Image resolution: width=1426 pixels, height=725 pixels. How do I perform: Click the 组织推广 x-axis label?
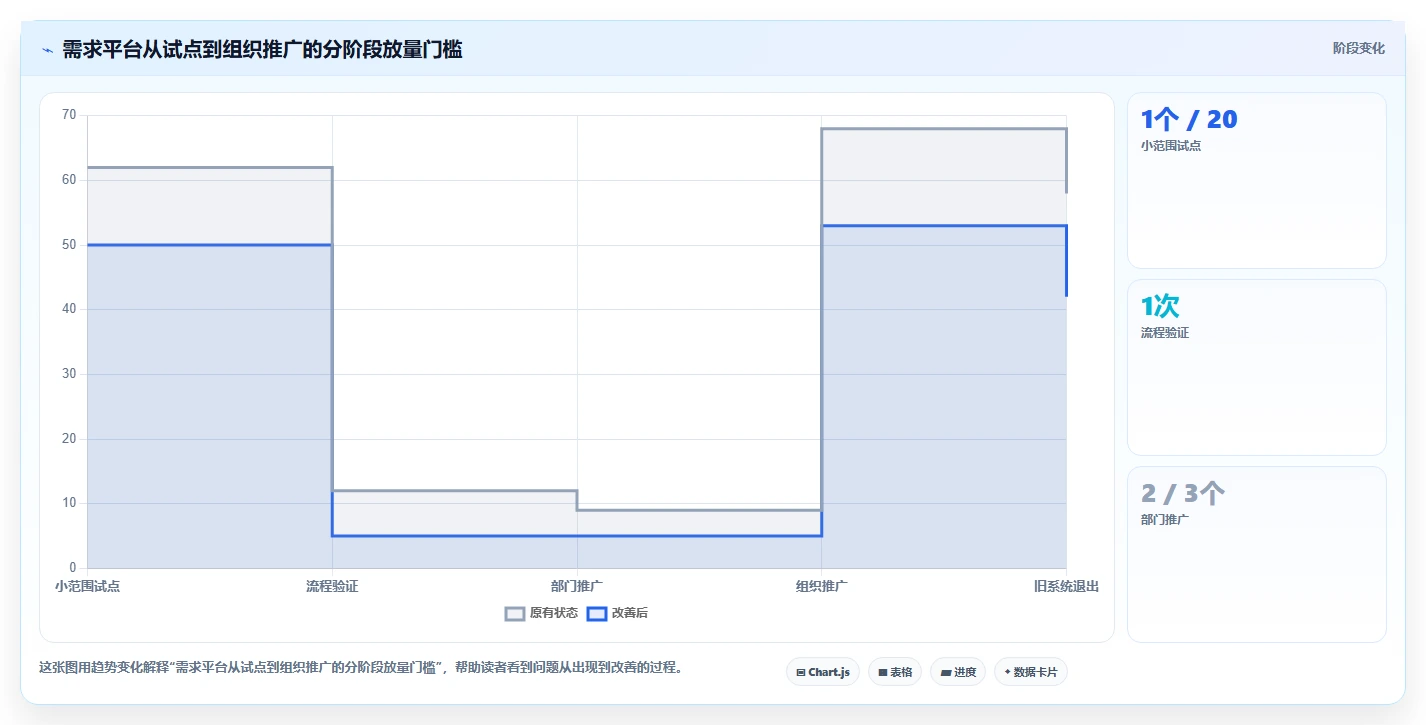pos(822,586)
